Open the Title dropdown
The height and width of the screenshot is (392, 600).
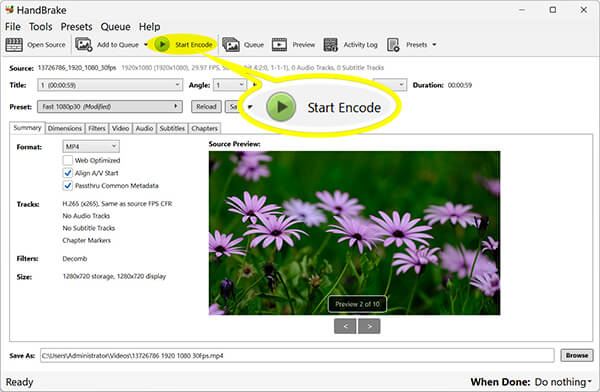coord(110,85)
